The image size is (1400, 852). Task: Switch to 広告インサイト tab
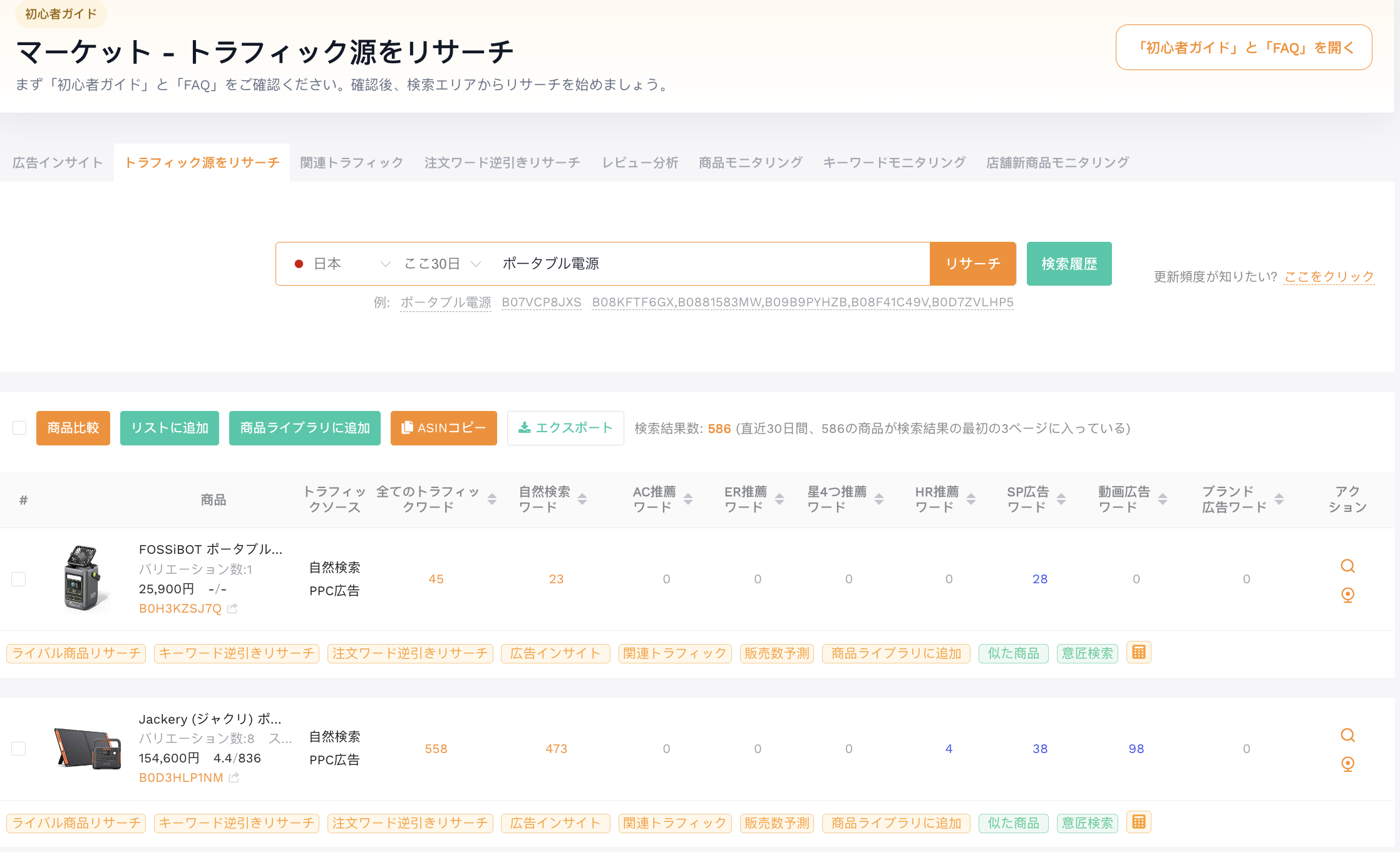click(x=58, y=163)
